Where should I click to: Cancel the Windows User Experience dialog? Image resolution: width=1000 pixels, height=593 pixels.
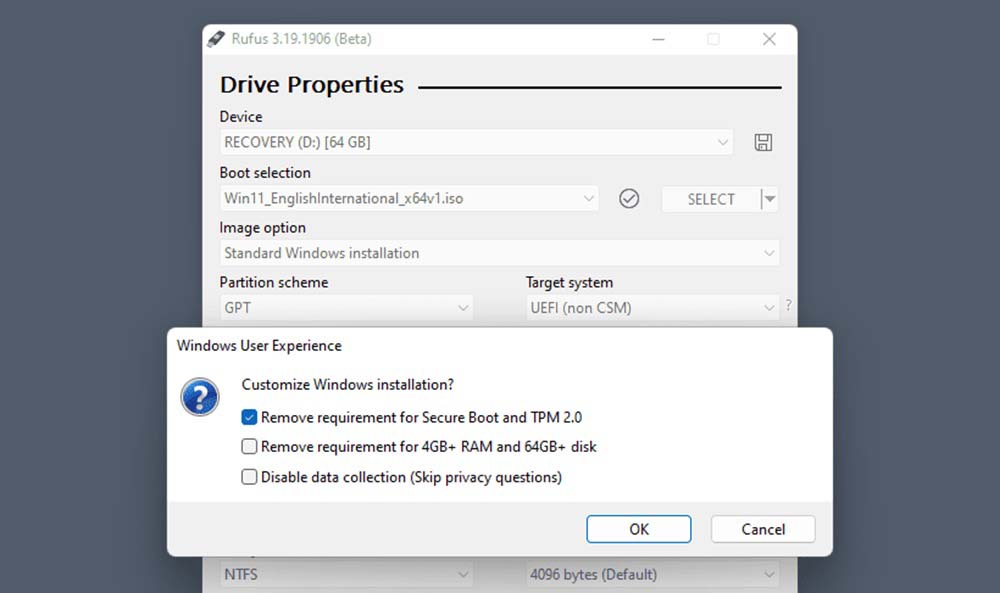[763, 529]
